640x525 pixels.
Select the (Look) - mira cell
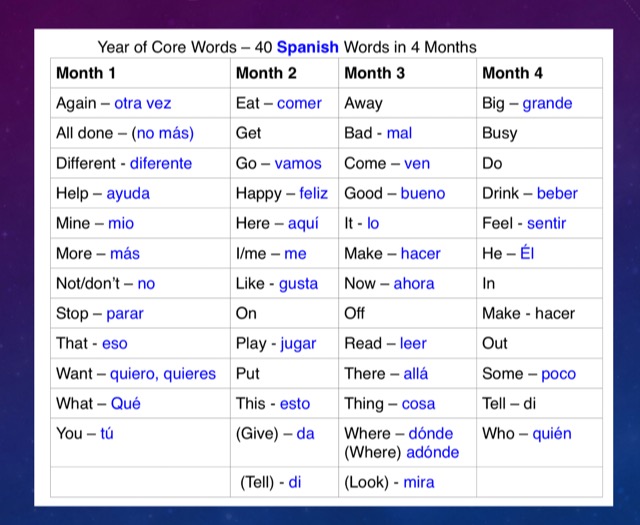(x=407, y=482)
